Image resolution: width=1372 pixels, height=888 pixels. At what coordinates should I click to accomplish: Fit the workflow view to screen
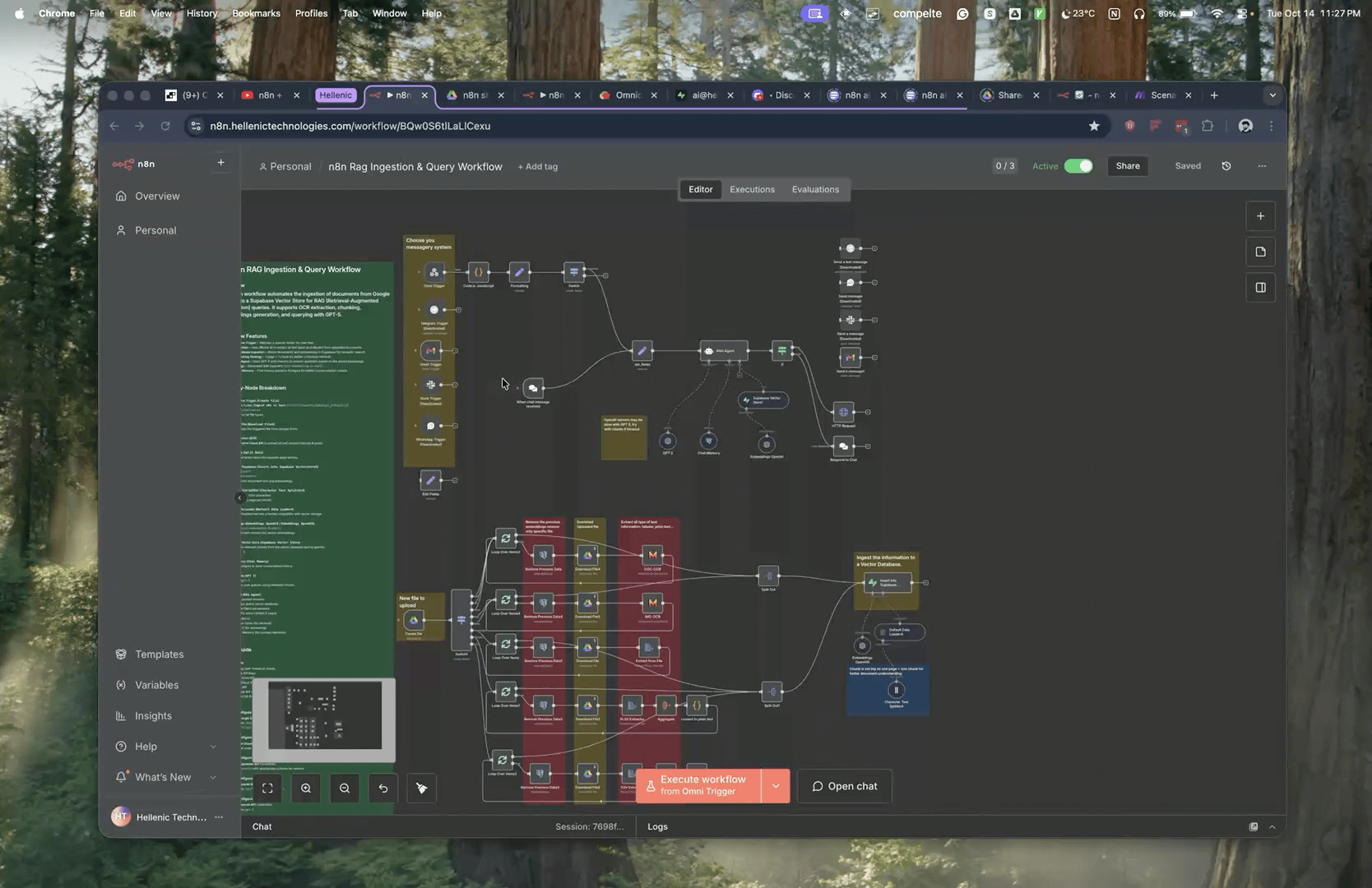point(267,789)
